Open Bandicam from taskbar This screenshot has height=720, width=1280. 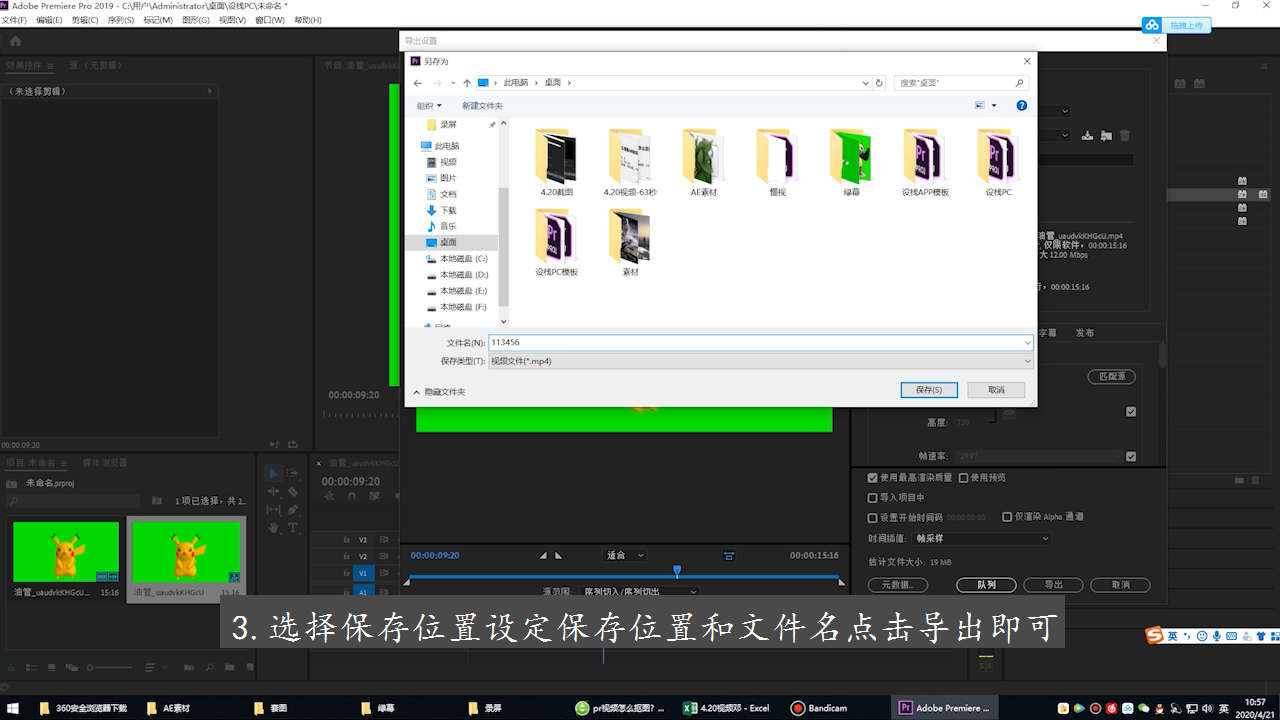819,708
